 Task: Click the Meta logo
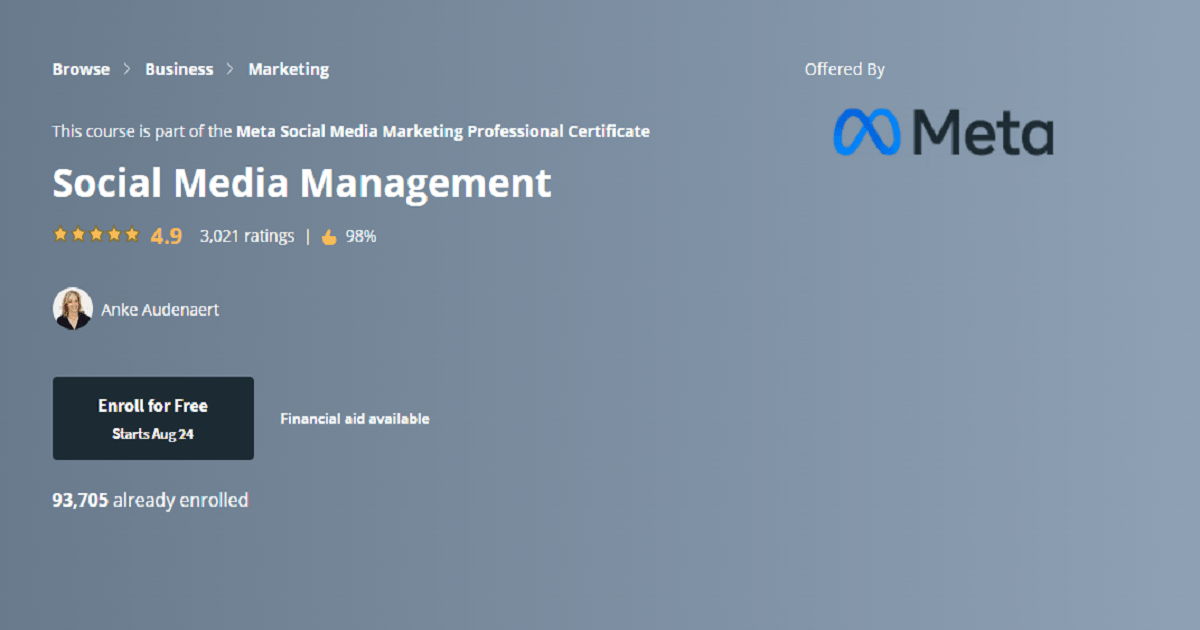pos(943,132)
